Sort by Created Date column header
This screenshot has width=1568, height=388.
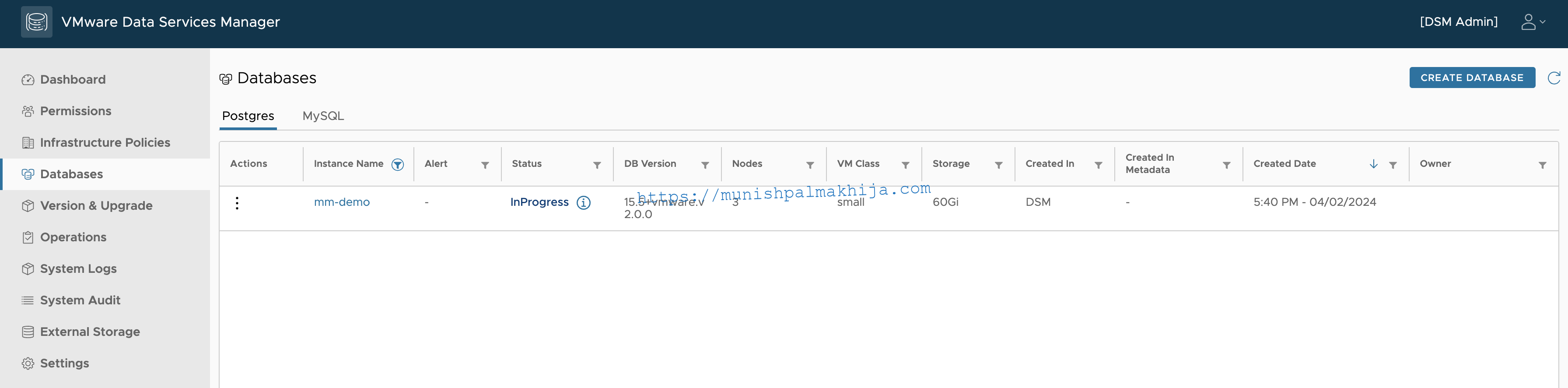point(1284,164)
